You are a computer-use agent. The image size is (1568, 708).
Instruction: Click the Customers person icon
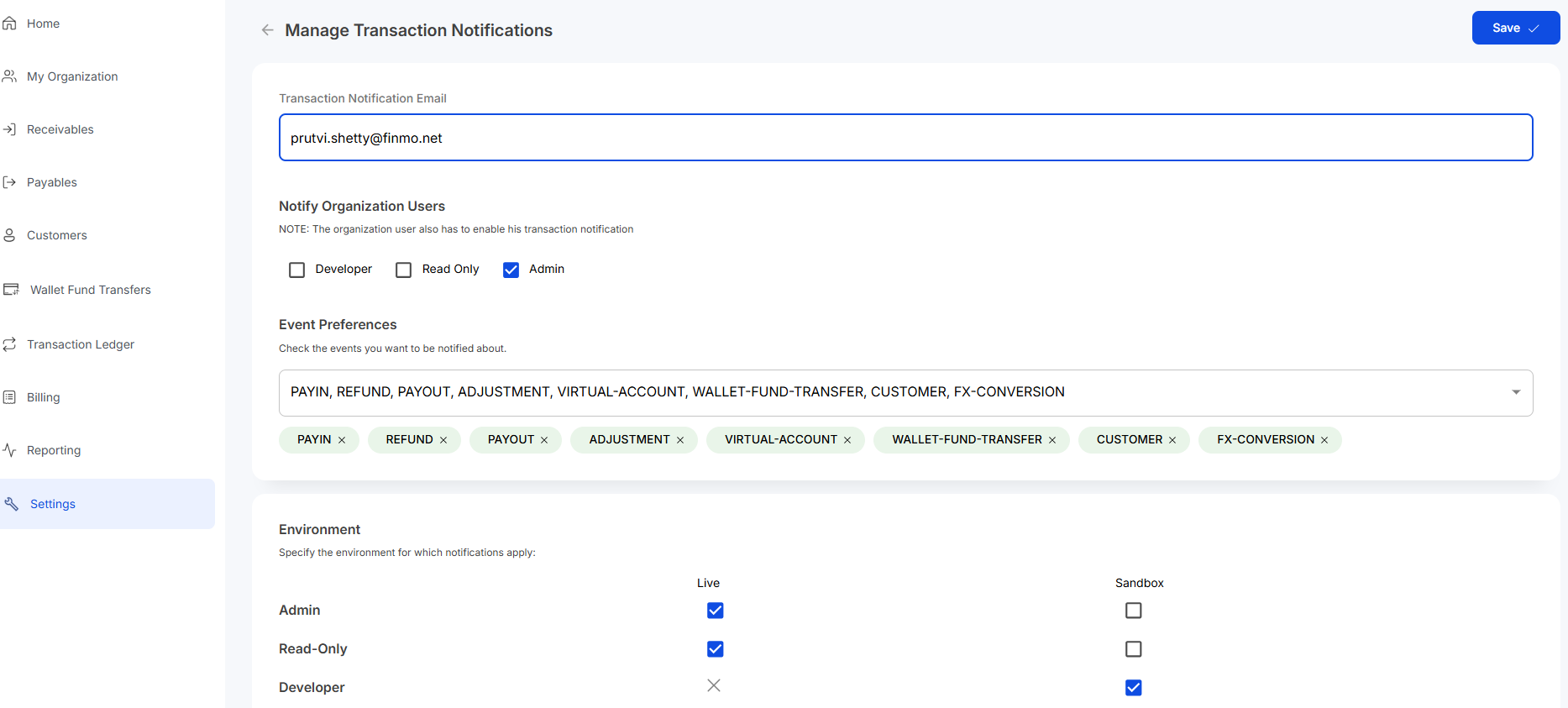coord(10,235)
